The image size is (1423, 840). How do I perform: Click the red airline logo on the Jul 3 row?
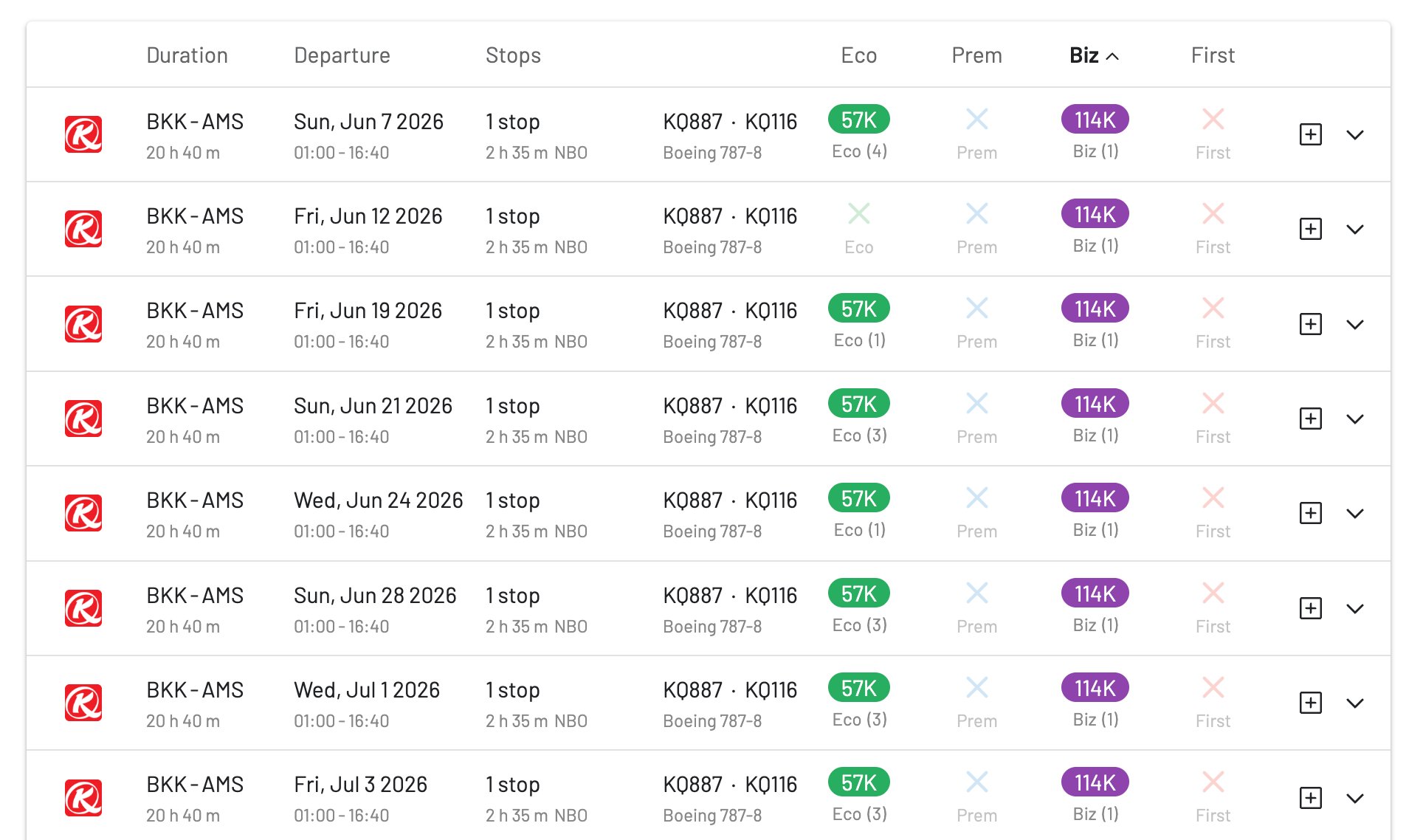[83, 797]
